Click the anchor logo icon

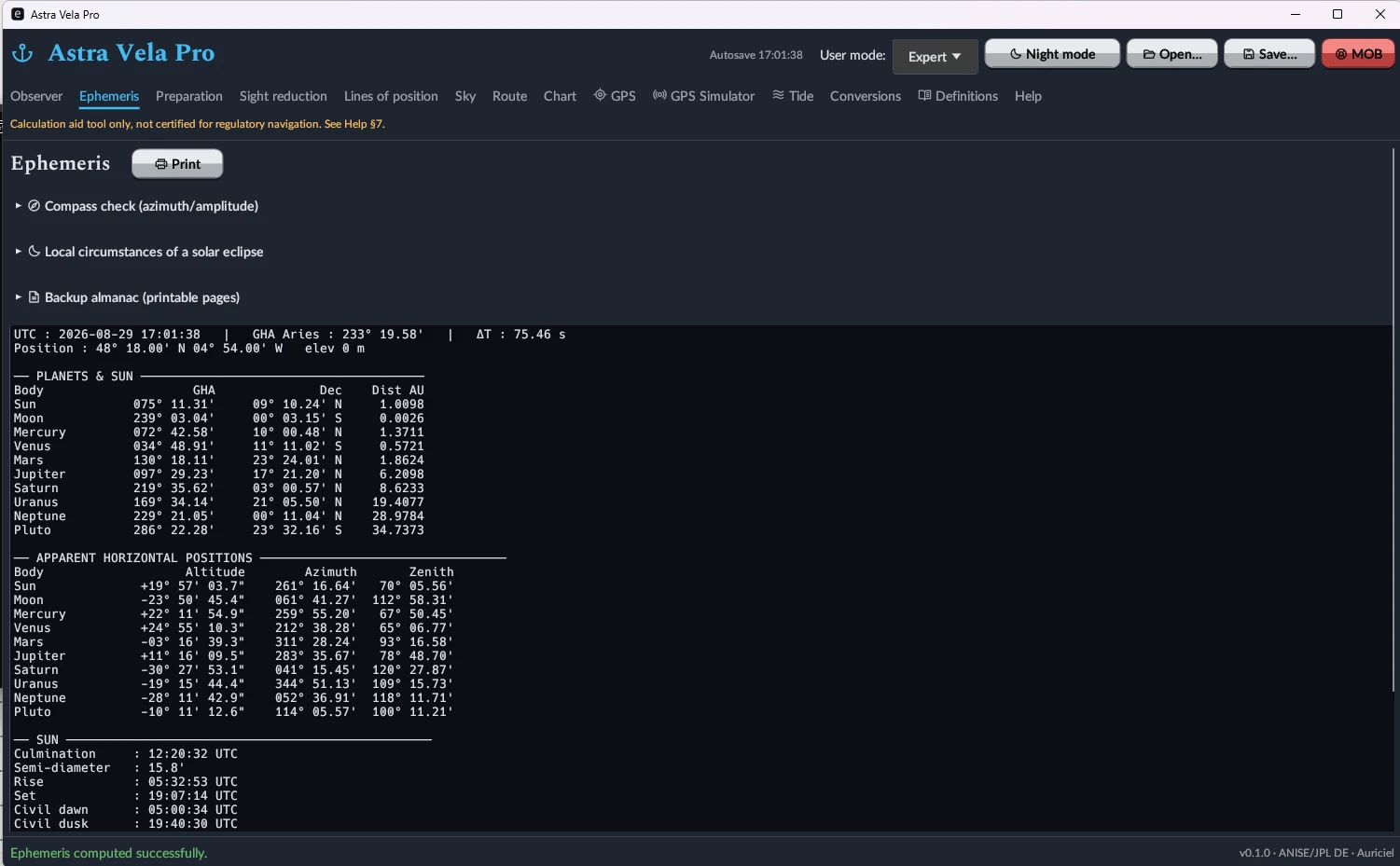(22, 53)
